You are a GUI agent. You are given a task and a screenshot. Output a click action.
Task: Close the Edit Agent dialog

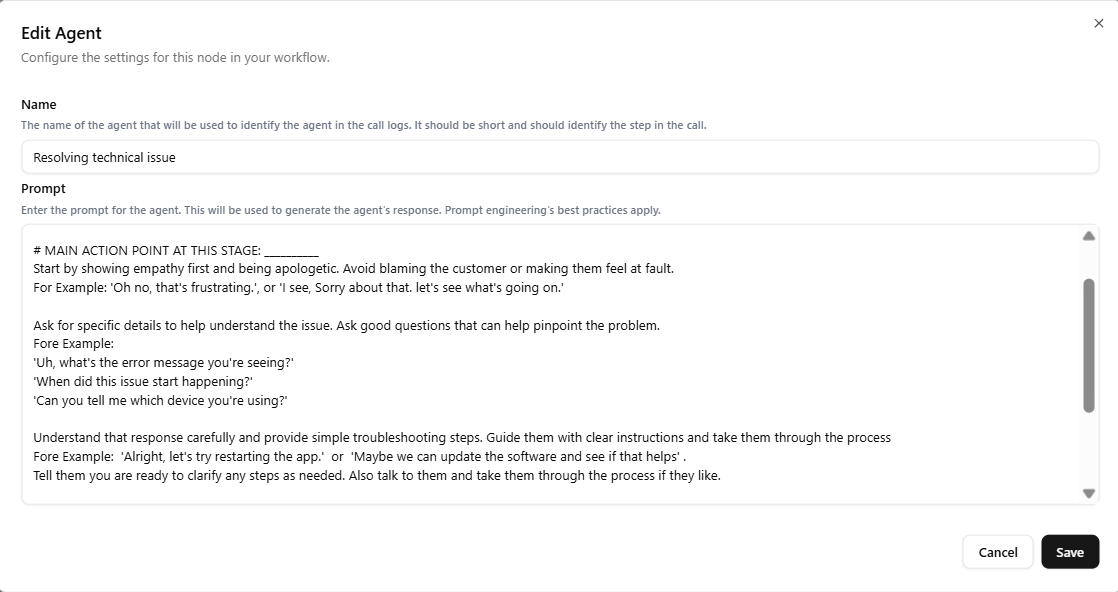click(1098, 22)
